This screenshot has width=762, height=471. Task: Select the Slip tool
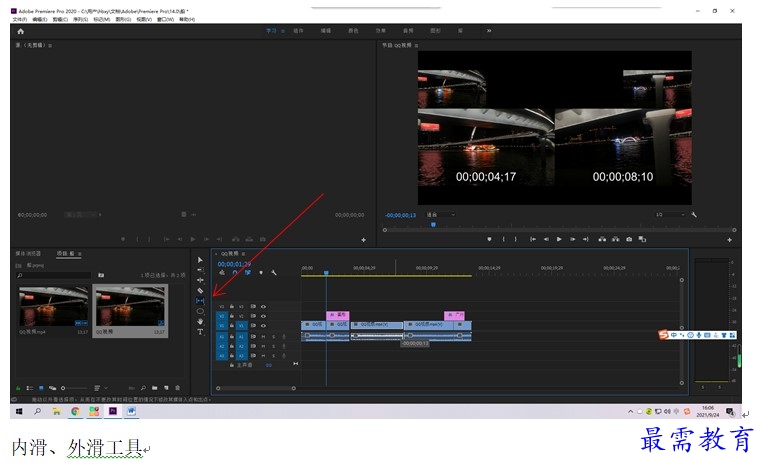[x=200, y=301]
